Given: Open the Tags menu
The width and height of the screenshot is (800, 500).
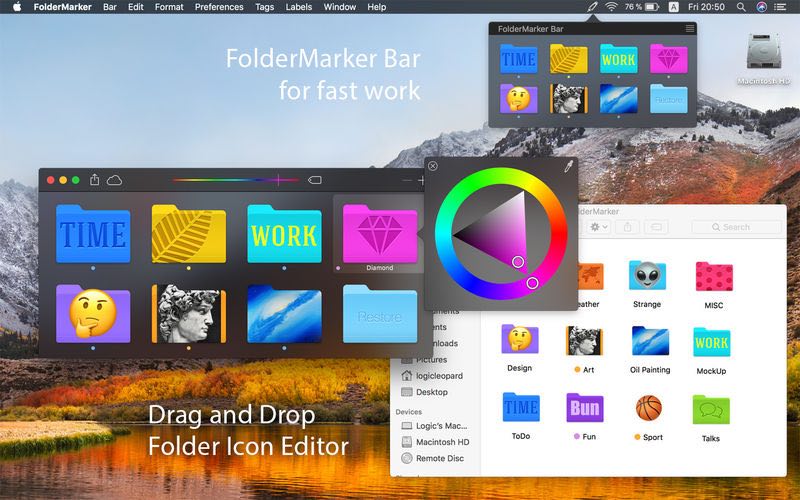Looking at the screenshot, I should point(264,7).
